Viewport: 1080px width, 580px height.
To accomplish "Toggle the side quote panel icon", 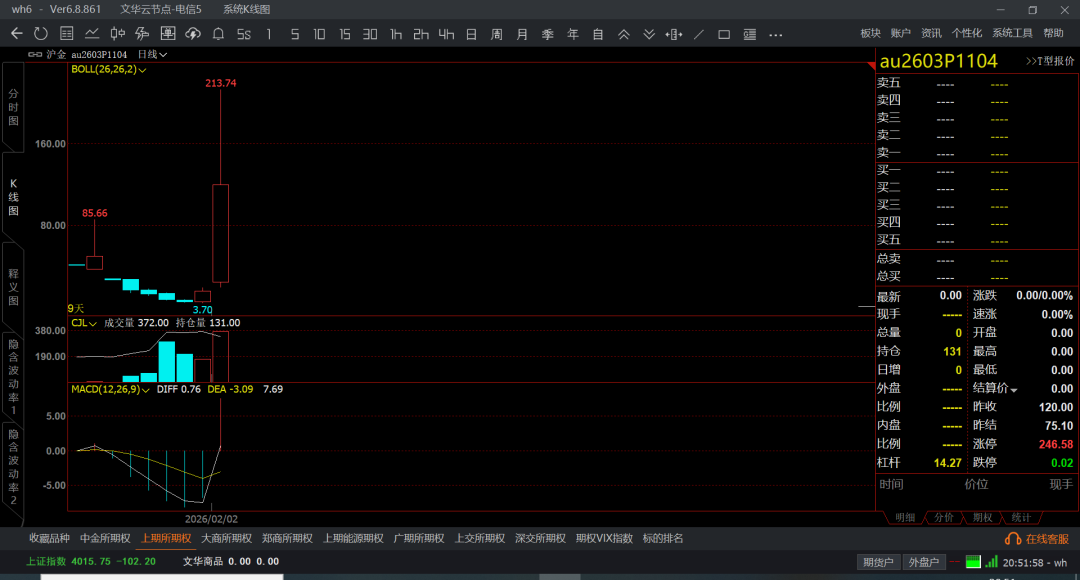I will (749, 34).
